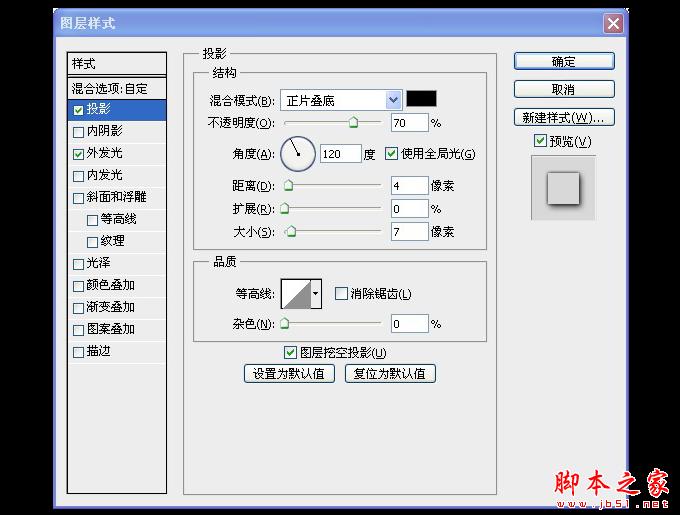Open the 等高线 contour picker arrow
This screenshot has height=515, width=680.
tap(316, 293)
